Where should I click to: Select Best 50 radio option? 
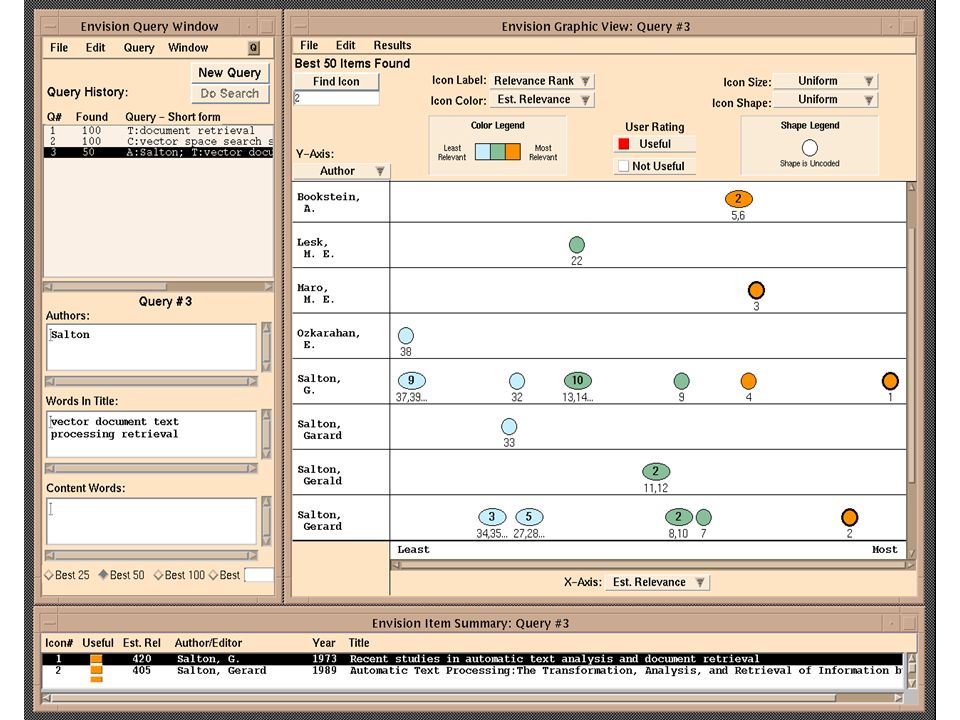coord(122,575)
